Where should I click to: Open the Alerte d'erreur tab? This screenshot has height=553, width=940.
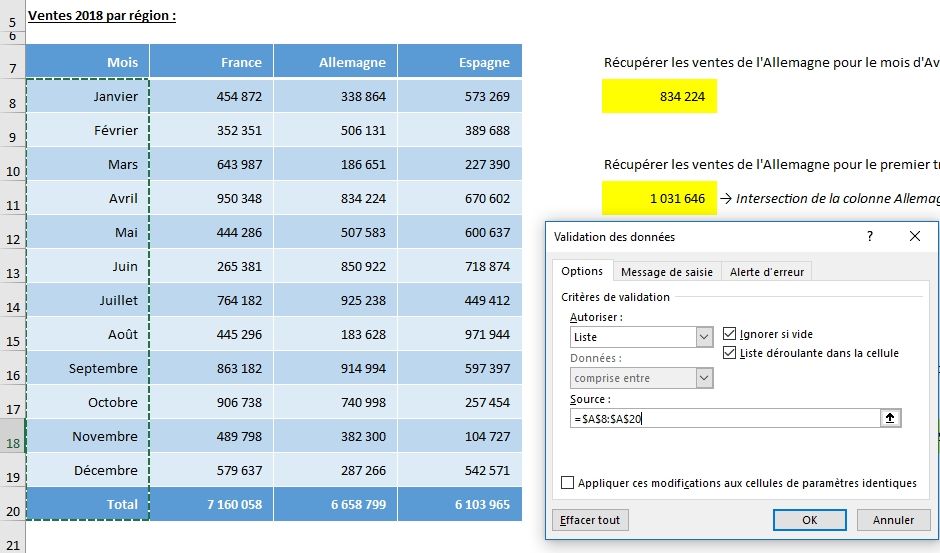[767, 272]
